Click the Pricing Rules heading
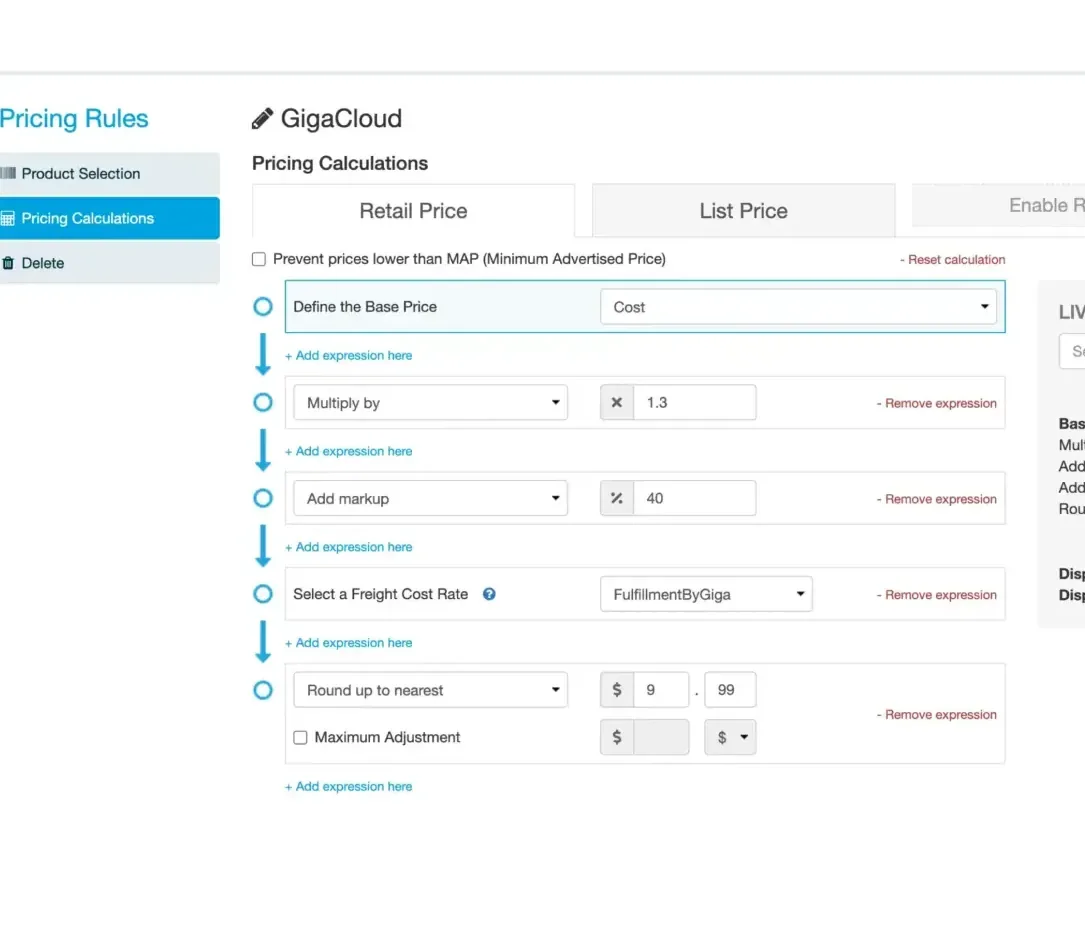This screenshot has height=927, width=1085. [x=74, y=119]
